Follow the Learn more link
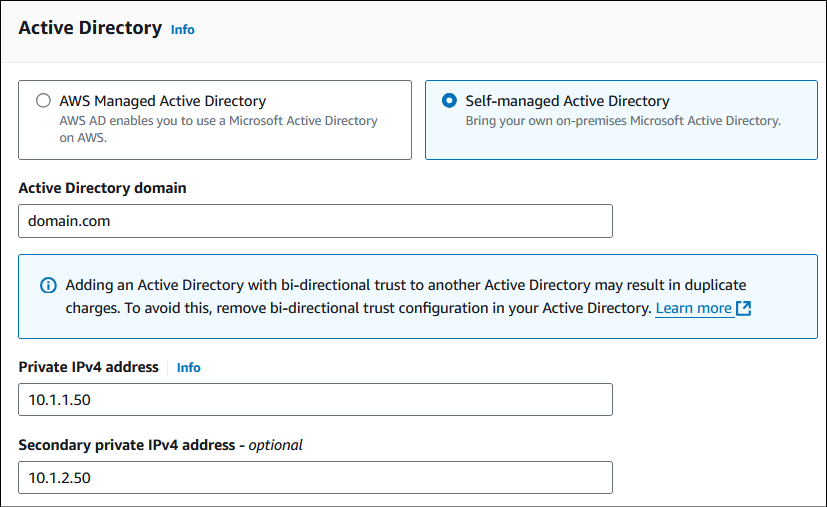Viewport: 827px width, 507px height. point(693,309)
